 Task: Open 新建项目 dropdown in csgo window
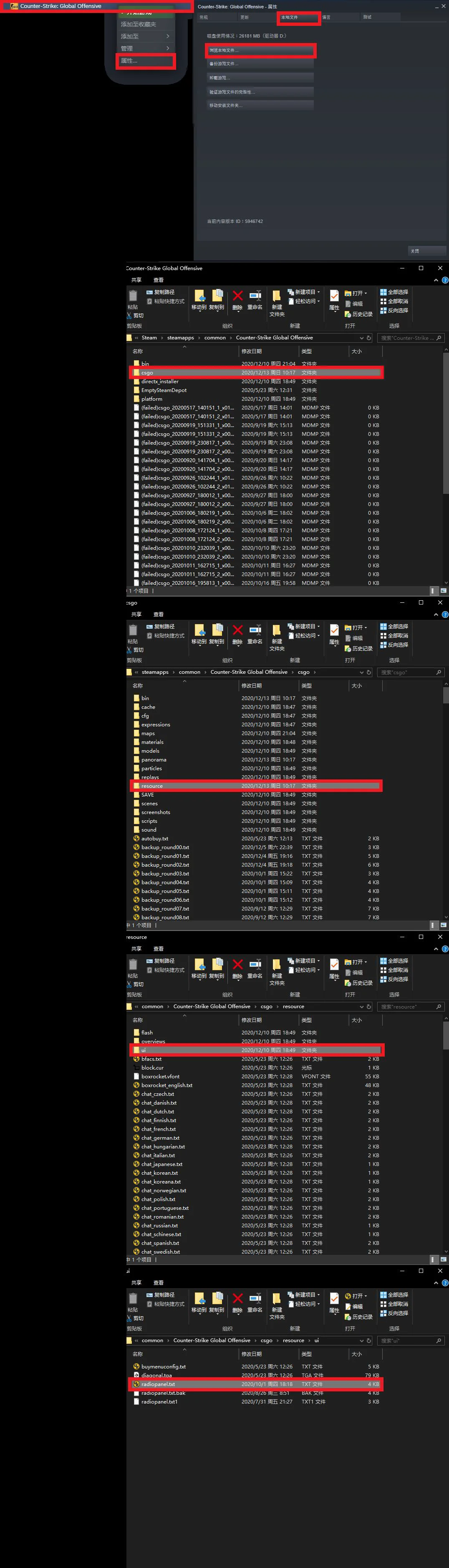pyautogui.click(x=304, y=626)
